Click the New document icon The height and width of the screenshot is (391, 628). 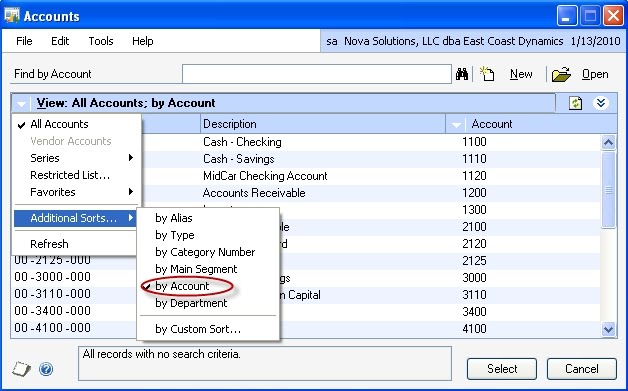(487, 74)
